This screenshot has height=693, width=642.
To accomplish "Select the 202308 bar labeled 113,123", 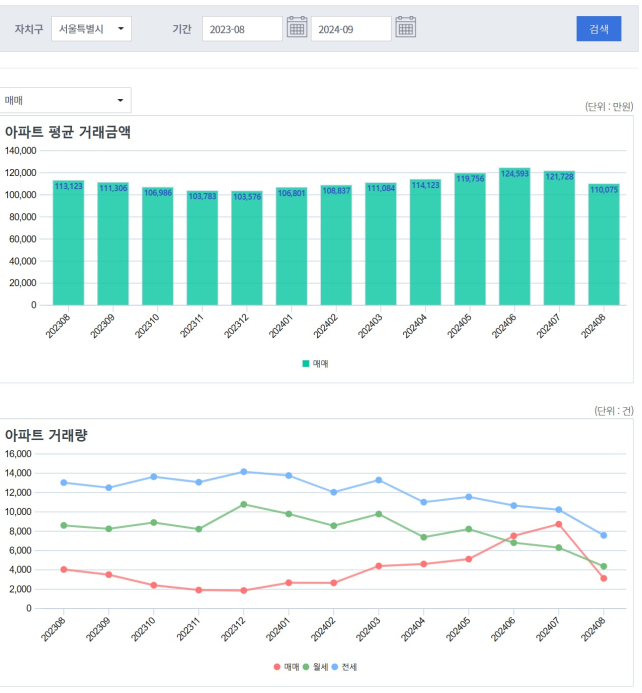I will [68, 243].
